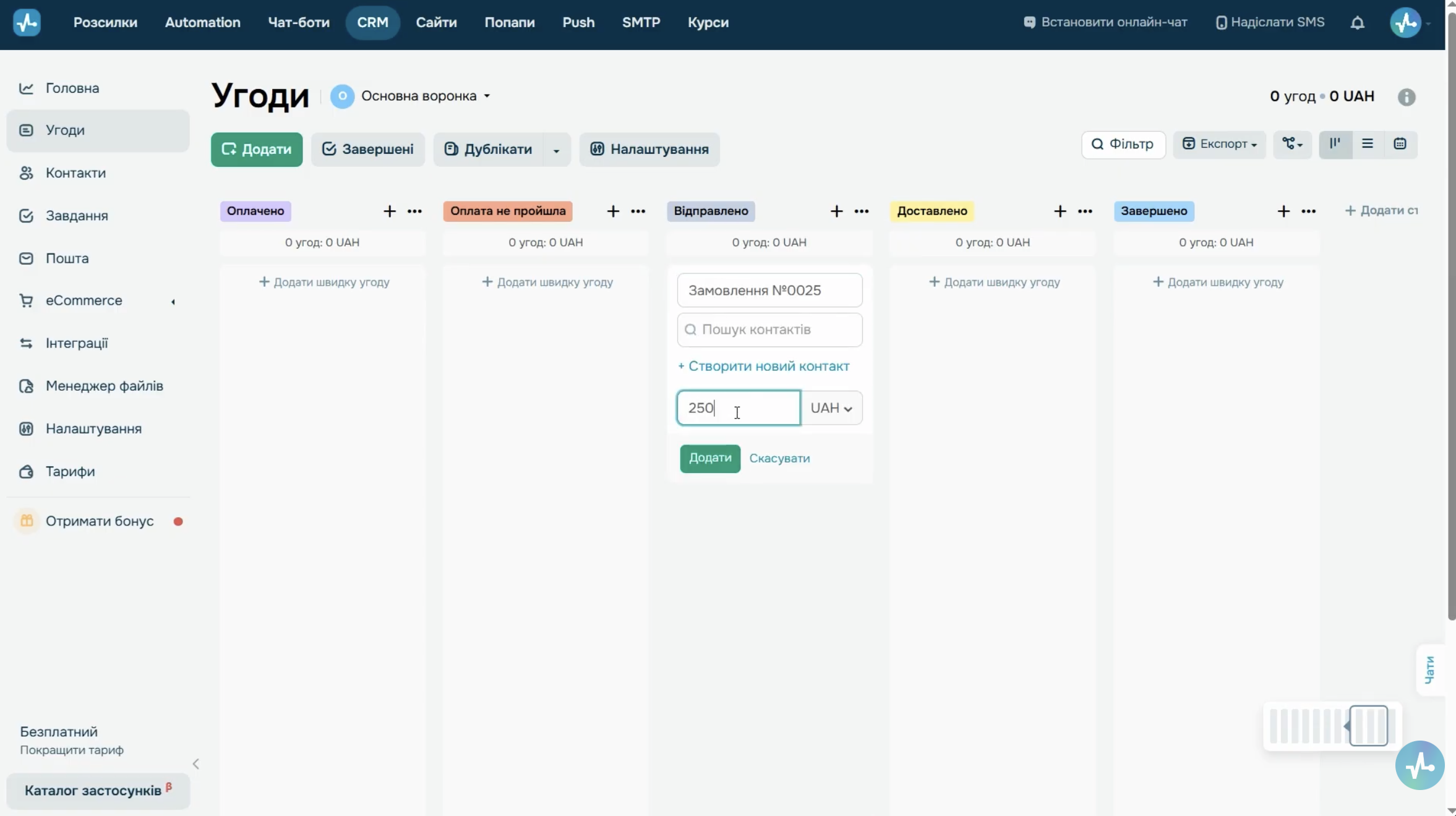Image resolution: width=1456 pixels, height=816 pixels.
Task: Open Основна воронка pipeline dropdown
Action: 411,96
